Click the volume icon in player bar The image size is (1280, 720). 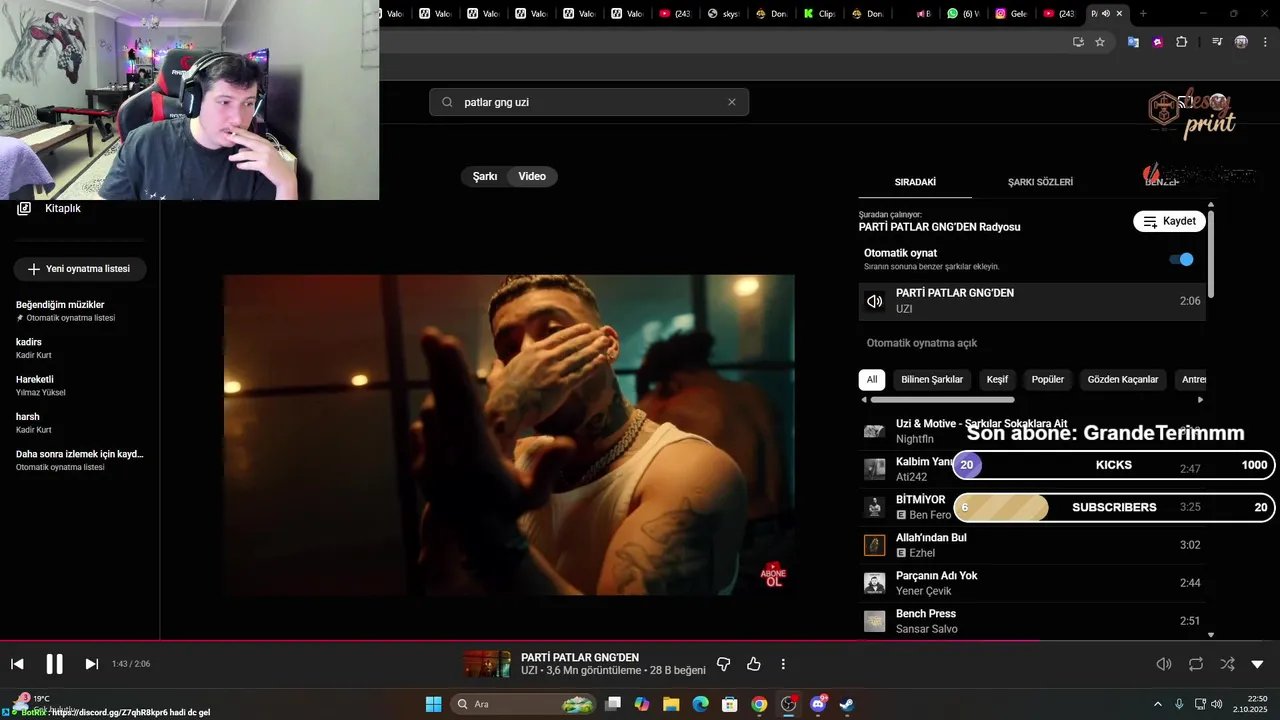1164,664
